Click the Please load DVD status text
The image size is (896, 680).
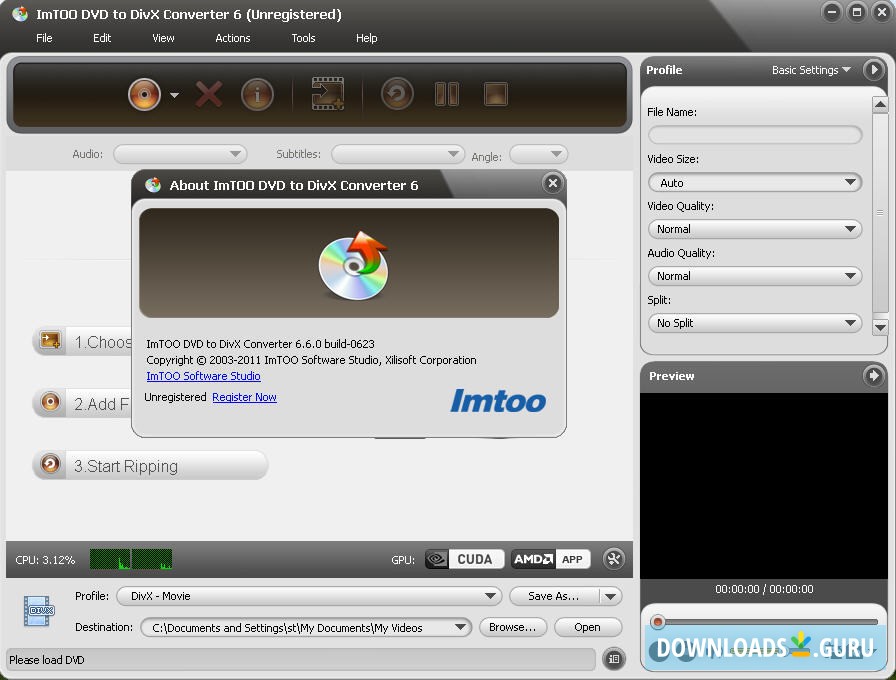click(x=47, y=660)
